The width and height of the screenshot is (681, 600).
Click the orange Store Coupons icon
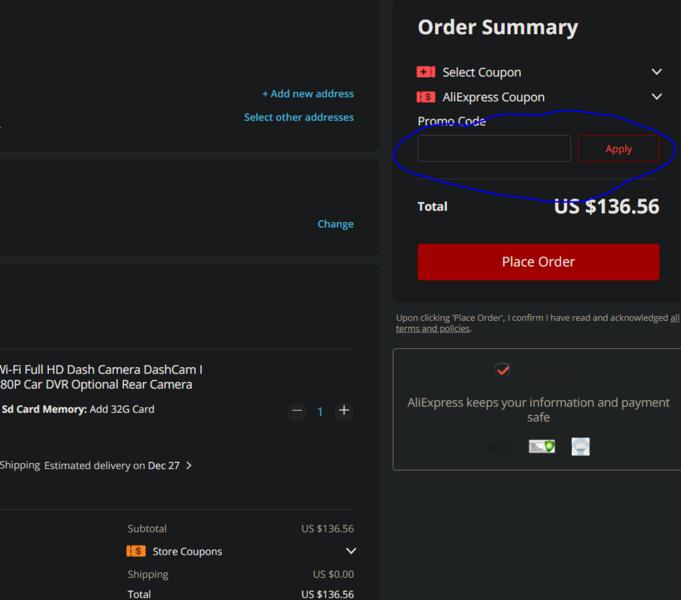(136, 551)
